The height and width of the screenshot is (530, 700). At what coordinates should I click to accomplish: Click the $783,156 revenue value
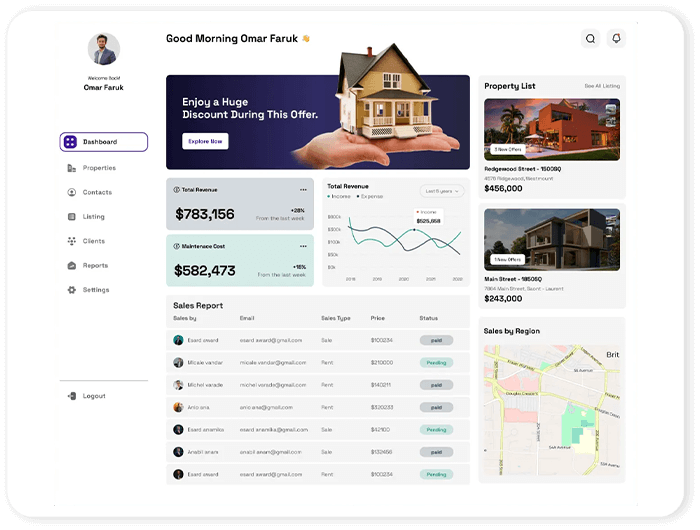(204, 214)
